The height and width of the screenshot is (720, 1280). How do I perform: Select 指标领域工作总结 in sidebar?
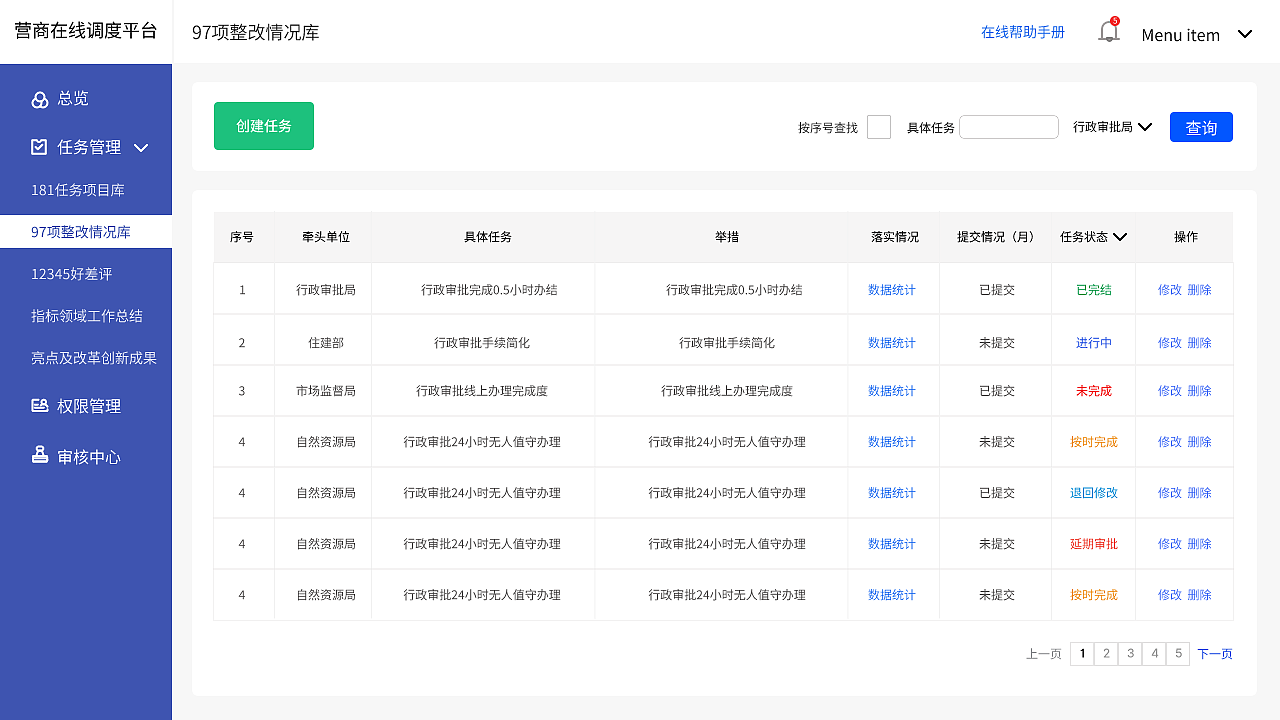click(x=86, y=316)
